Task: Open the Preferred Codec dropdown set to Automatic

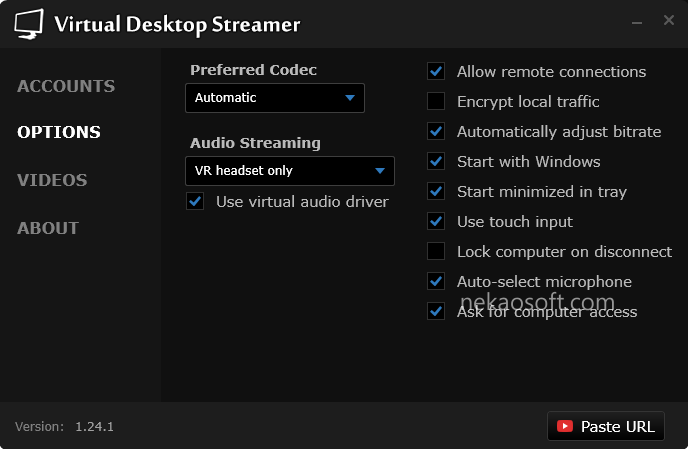Action: coord(275,98)
